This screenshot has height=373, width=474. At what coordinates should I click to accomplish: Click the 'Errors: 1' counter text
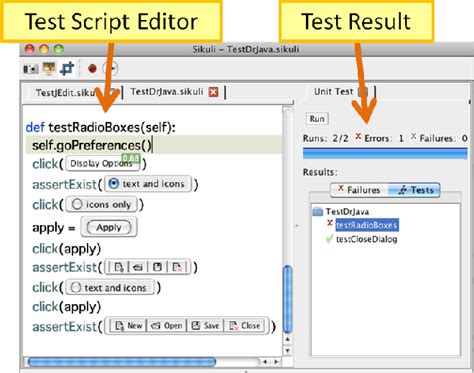(x=384, y=138)
